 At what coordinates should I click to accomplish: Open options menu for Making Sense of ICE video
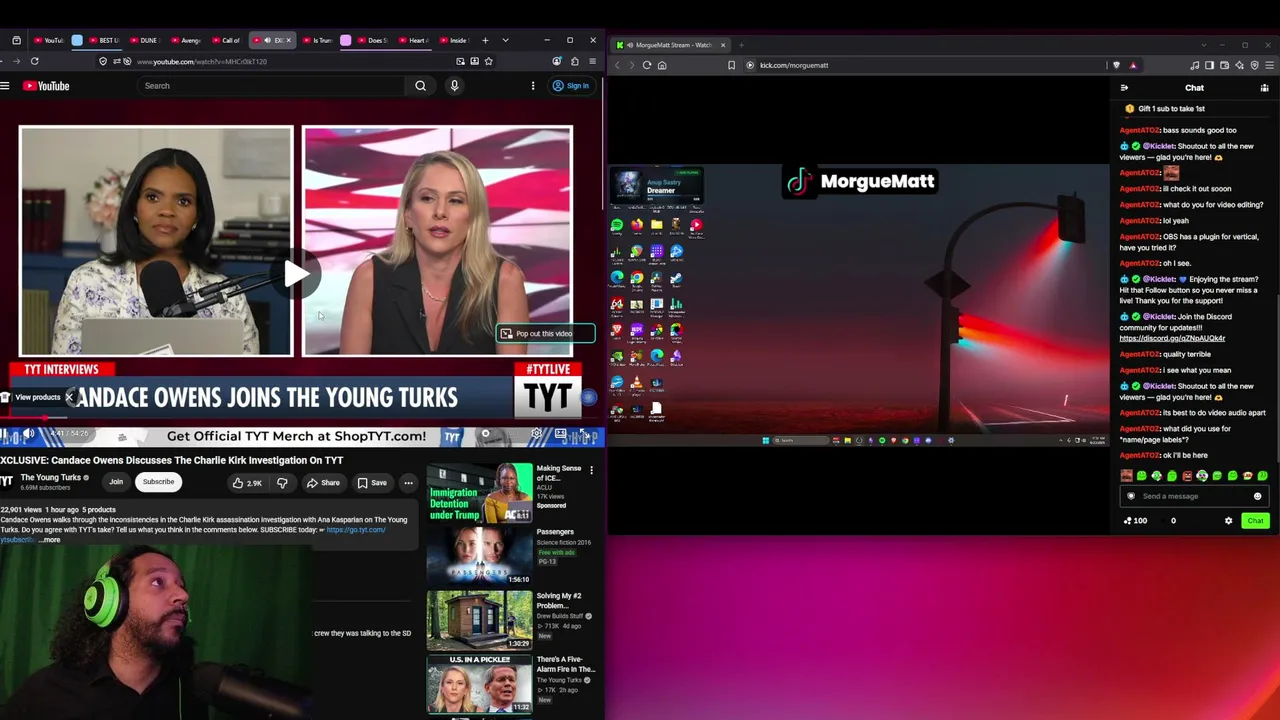(591, 470)
